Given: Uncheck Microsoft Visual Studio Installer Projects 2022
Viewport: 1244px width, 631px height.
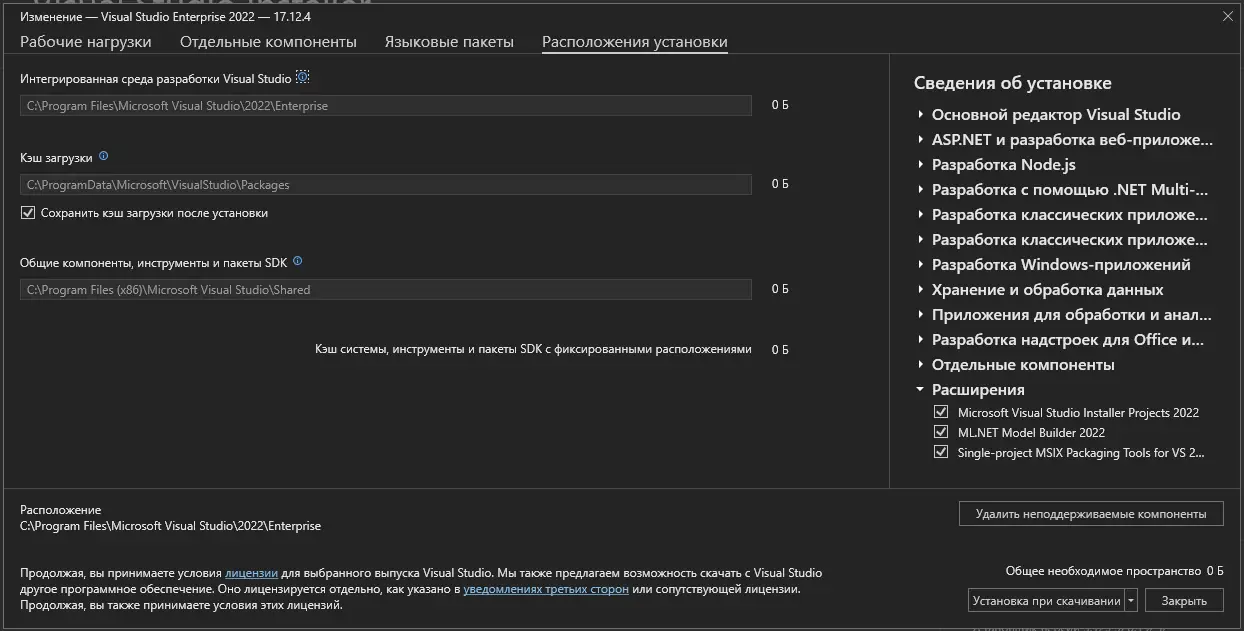Looking at the screenshot, I should click(x=940, y=412).
